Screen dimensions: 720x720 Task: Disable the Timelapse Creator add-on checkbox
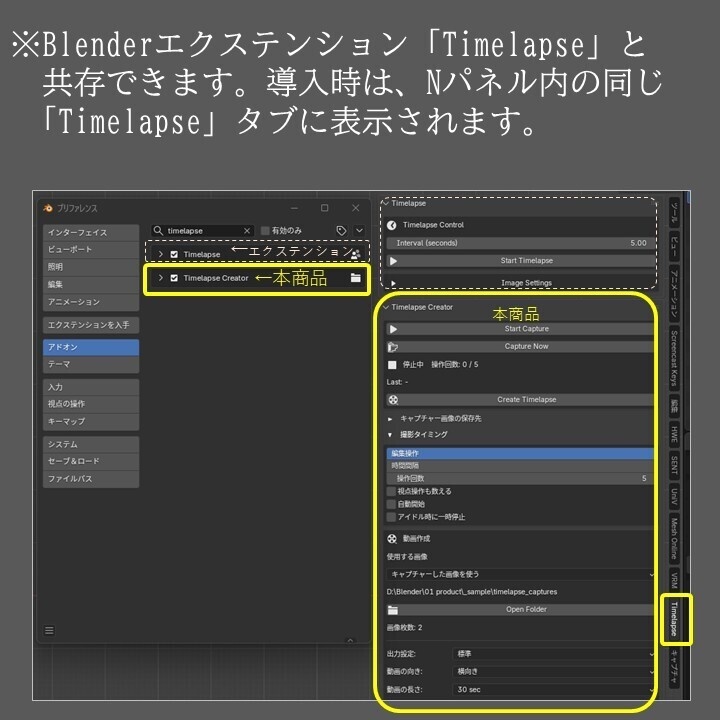174,278
